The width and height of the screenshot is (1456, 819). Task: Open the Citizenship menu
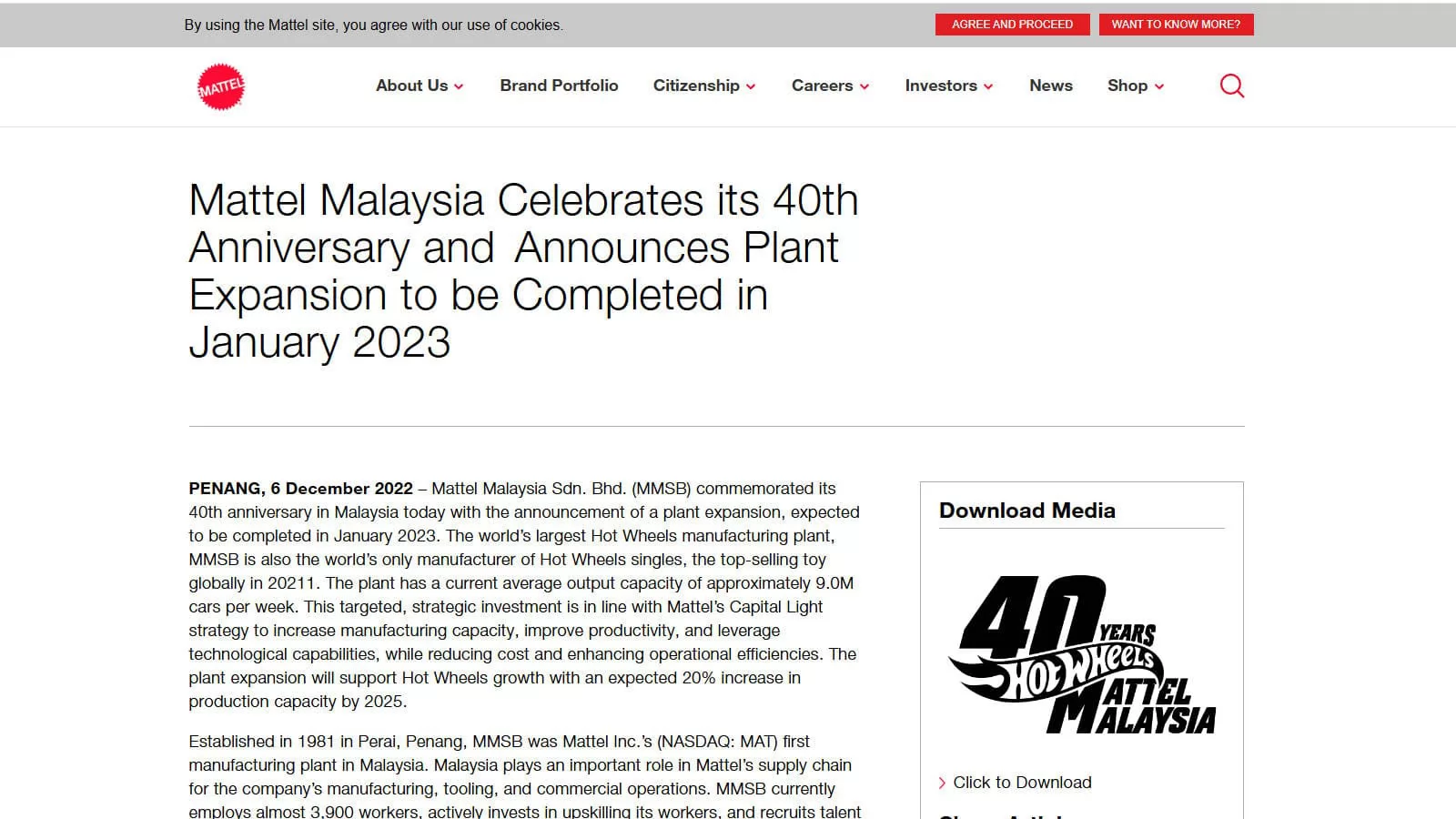pyautogui.click(x=696, y=86)
